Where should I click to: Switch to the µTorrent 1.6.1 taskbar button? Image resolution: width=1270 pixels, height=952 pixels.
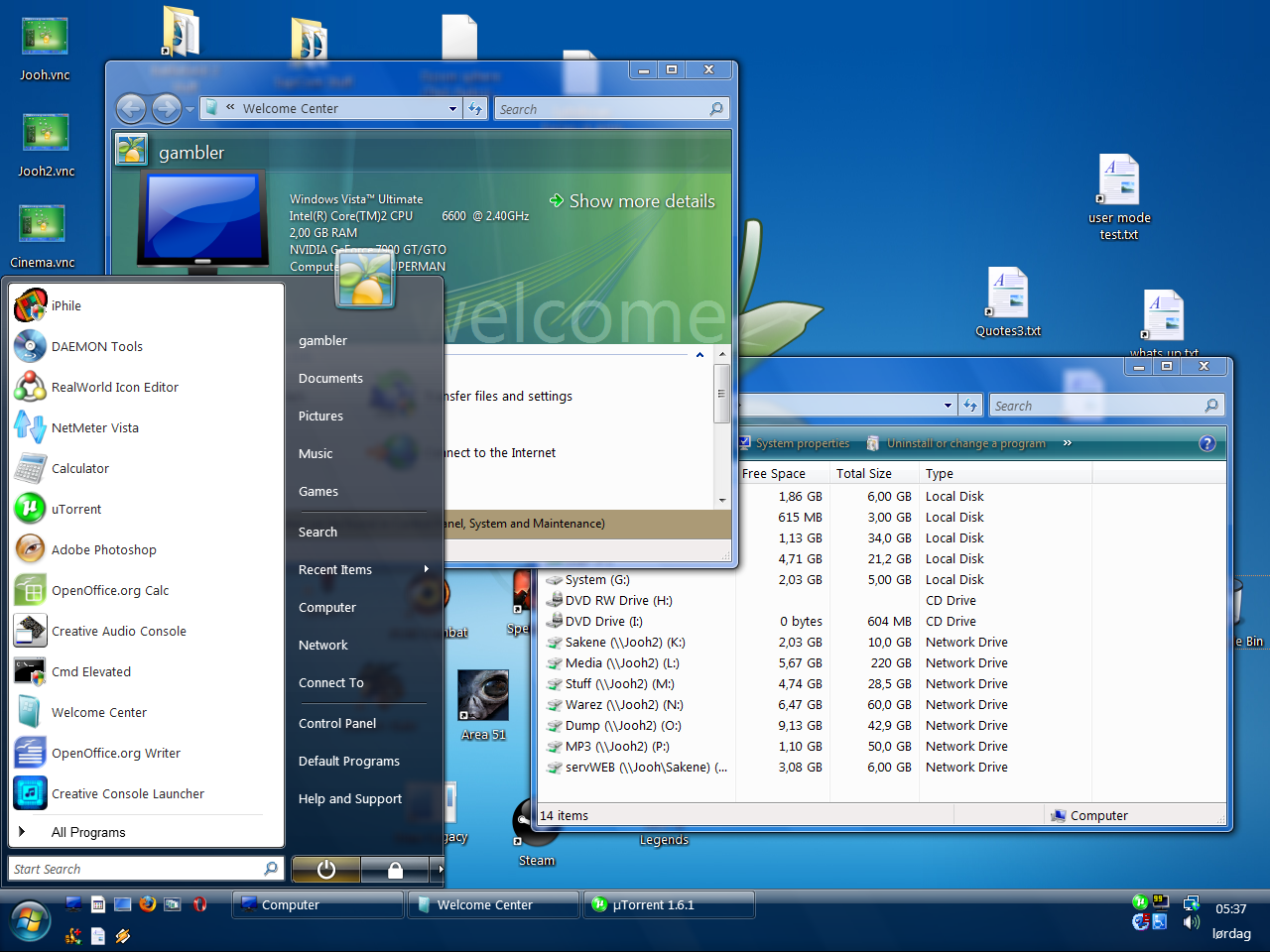tap(669, 904)
